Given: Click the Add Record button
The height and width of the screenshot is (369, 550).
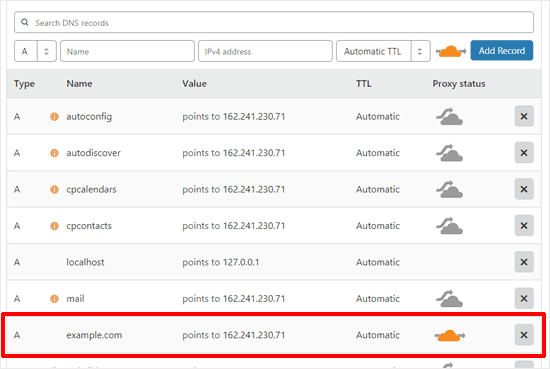Looking at the screenshot, I should [x=502, y=51].
